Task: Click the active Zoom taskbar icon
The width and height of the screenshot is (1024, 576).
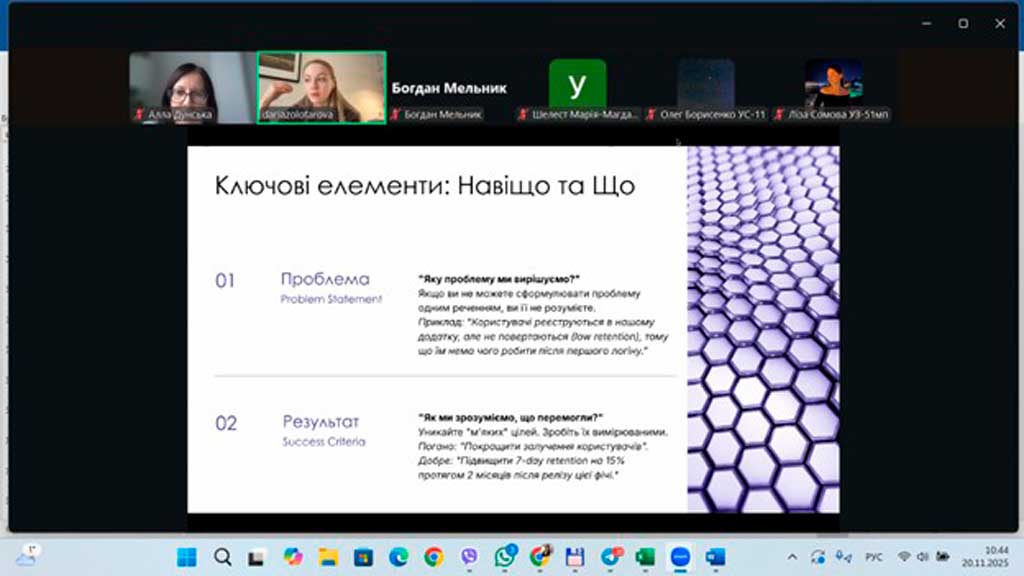Action: click(x=680, y=556)
